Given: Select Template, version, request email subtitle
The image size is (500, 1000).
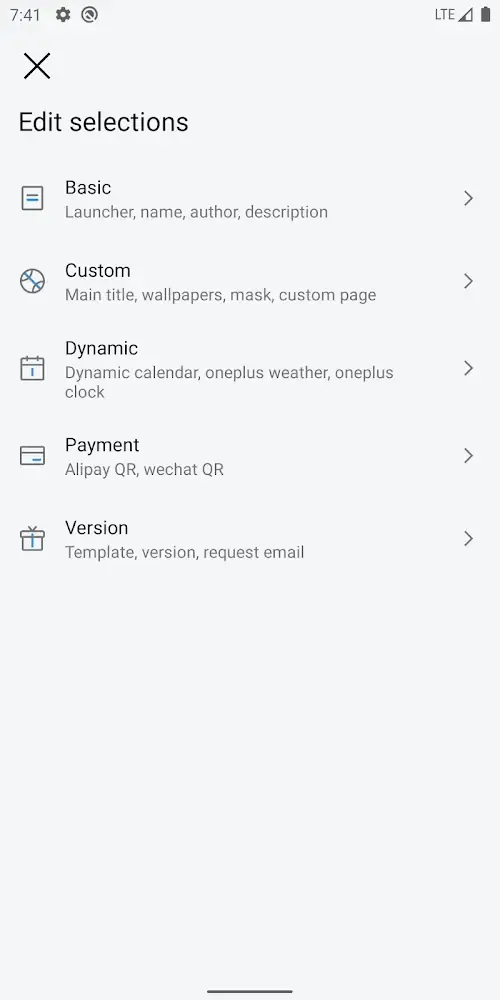Looking at the screenshot, I should pos(184,552).
